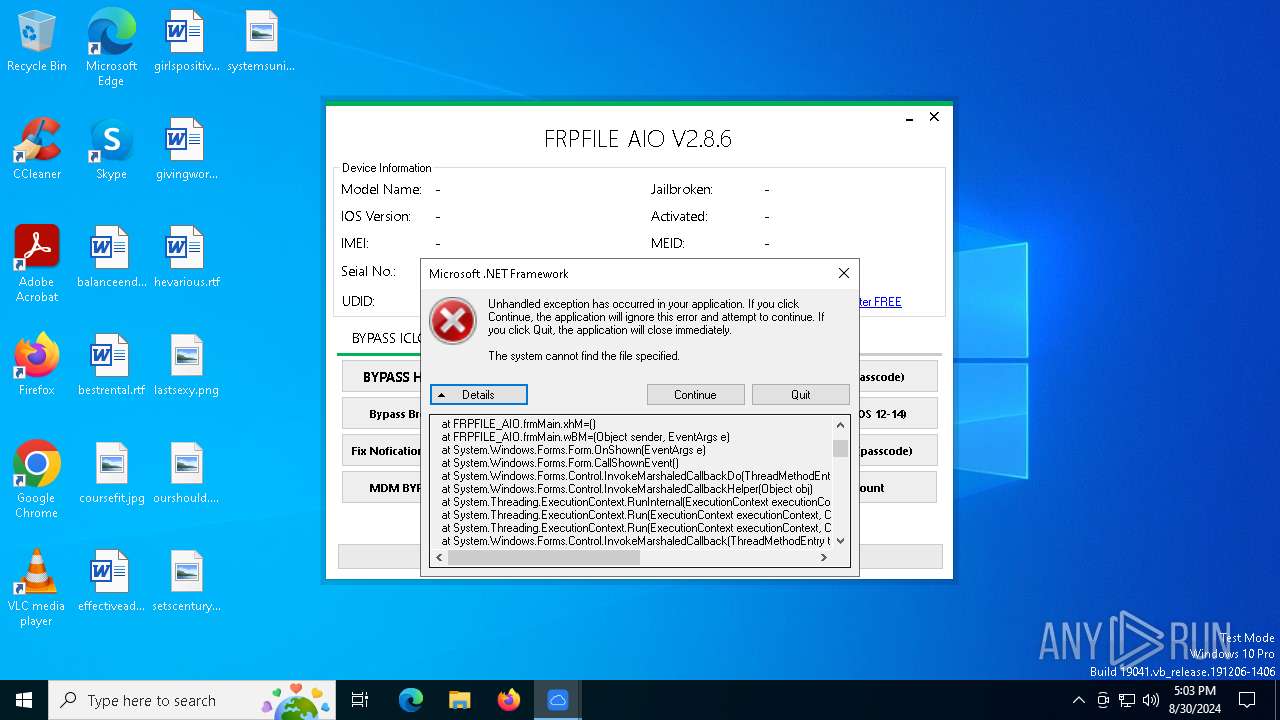
Task: Click the BYPASS H button in FRPFILE
Action: pos(382,377)
